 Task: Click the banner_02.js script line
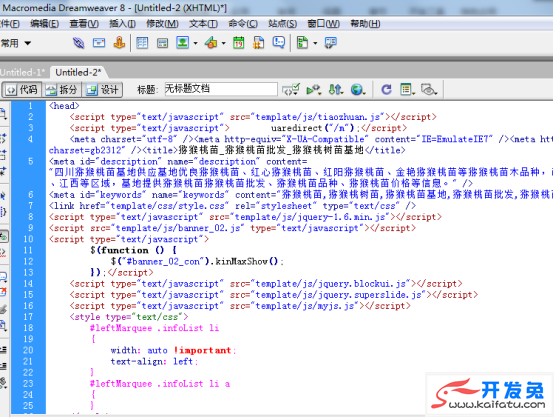click(232, 228)
